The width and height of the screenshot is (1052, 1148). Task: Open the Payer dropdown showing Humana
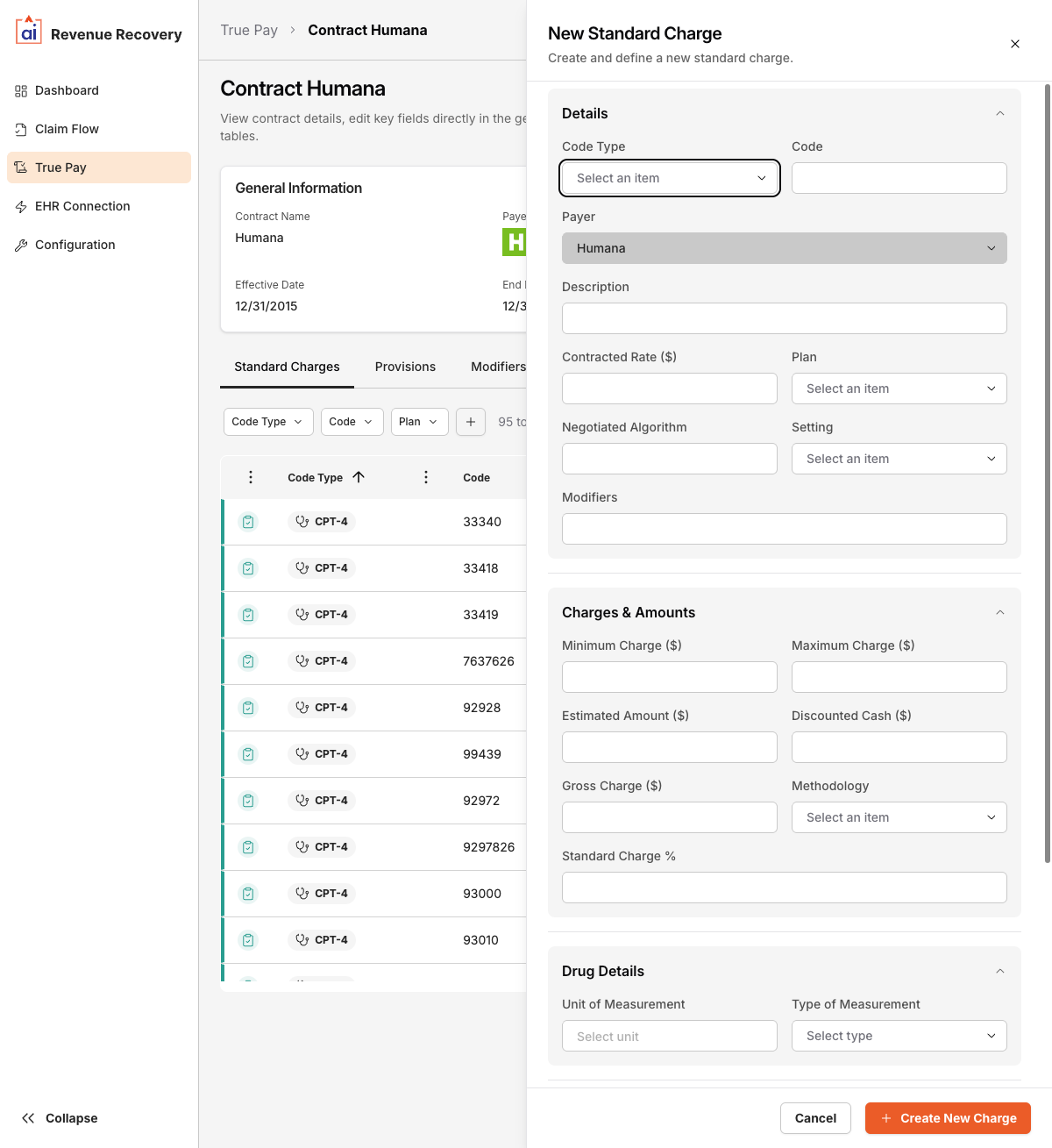pos(784,248)
